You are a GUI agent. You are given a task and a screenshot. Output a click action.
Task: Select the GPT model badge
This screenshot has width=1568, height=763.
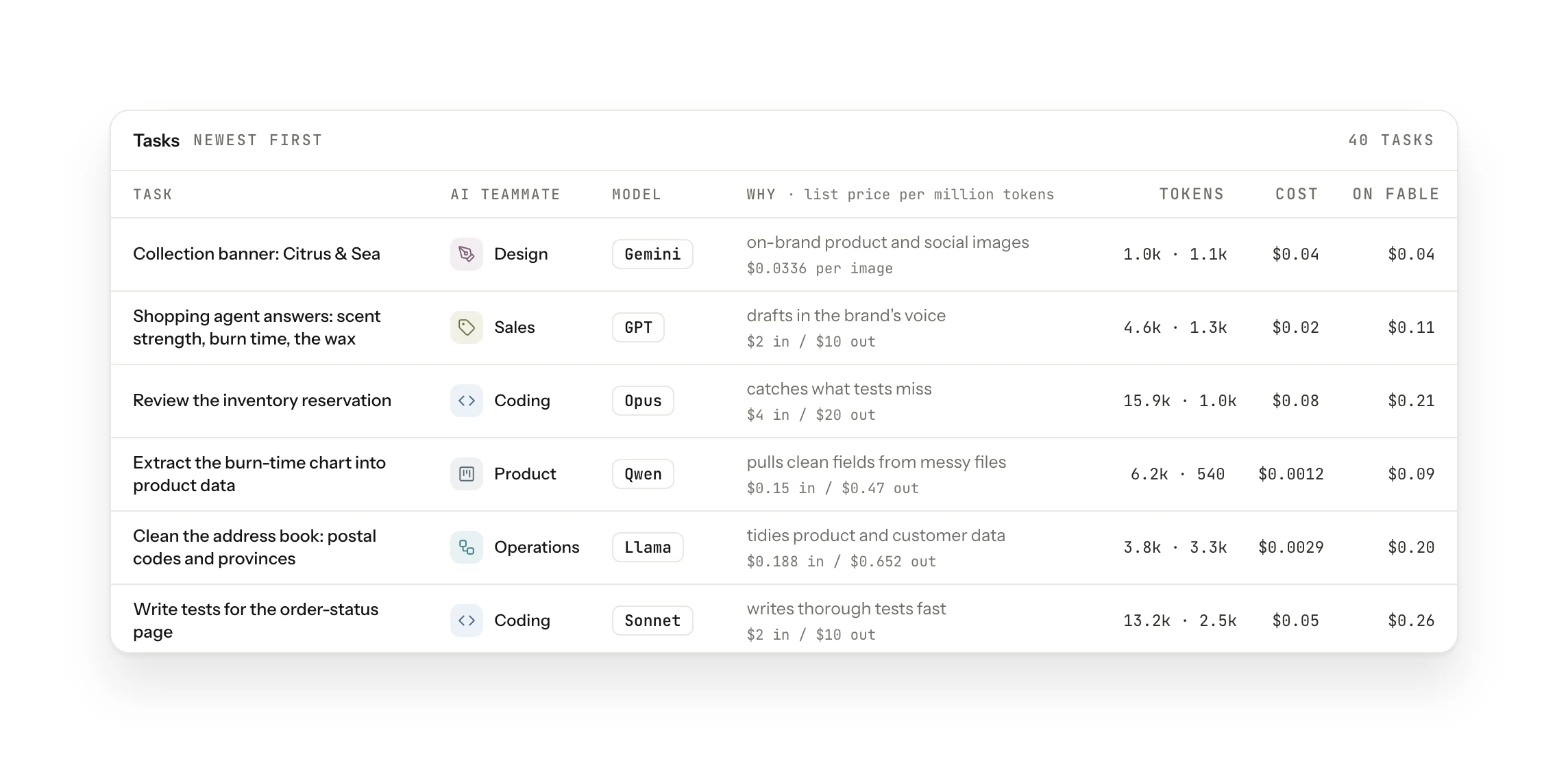point(638,327)
